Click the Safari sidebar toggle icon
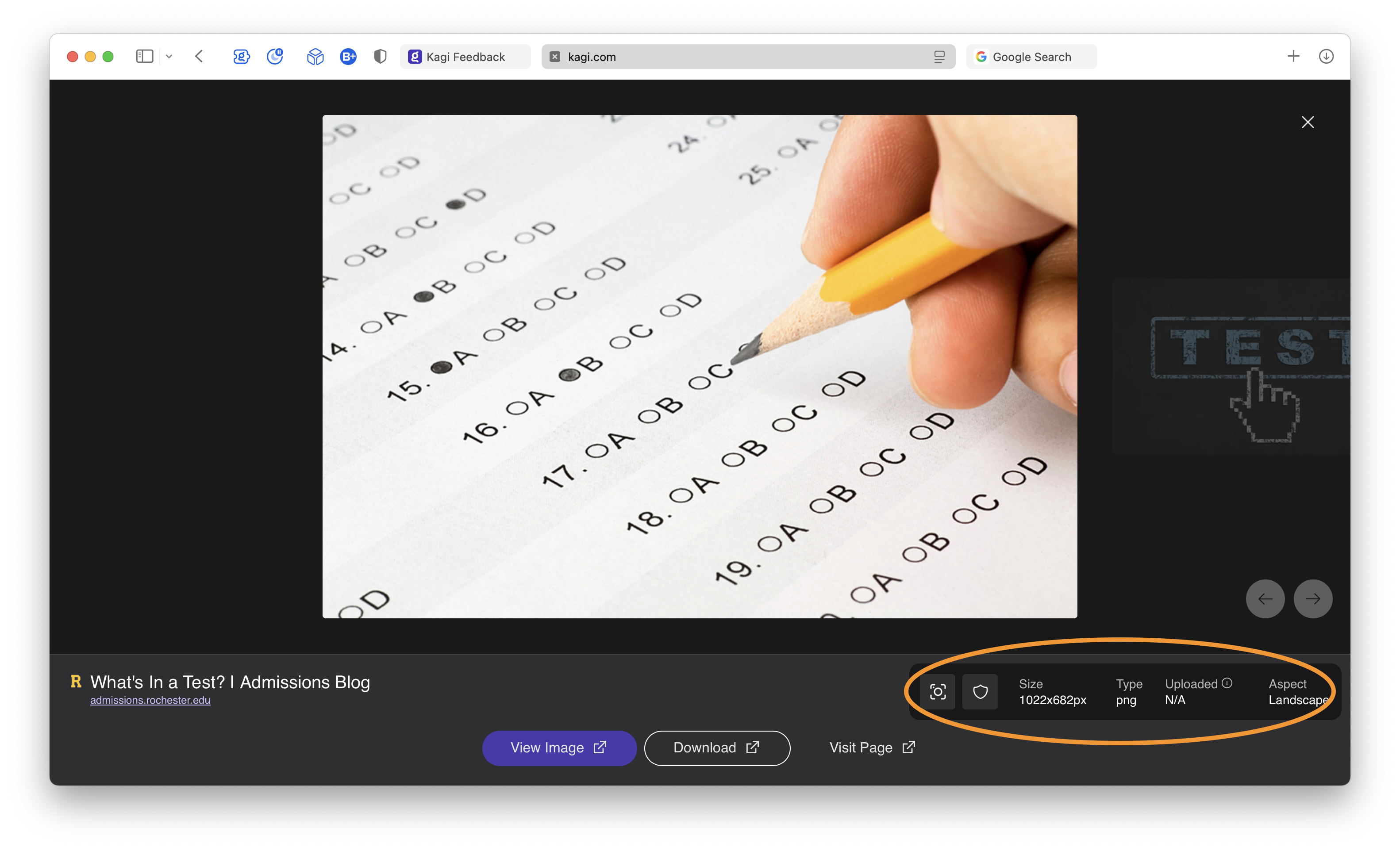1400x851 pixels. pos(144,56)
